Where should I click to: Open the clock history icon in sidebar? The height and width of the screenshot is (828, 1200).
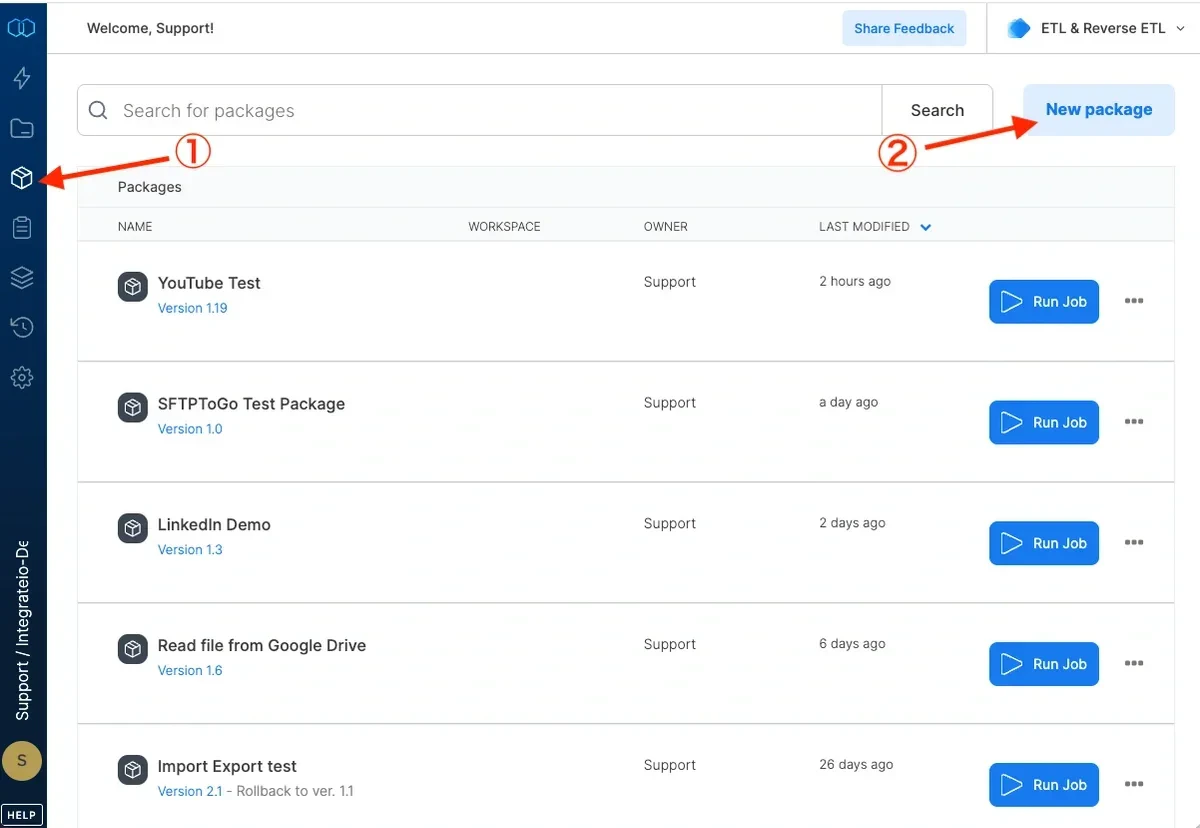[22, 327]
